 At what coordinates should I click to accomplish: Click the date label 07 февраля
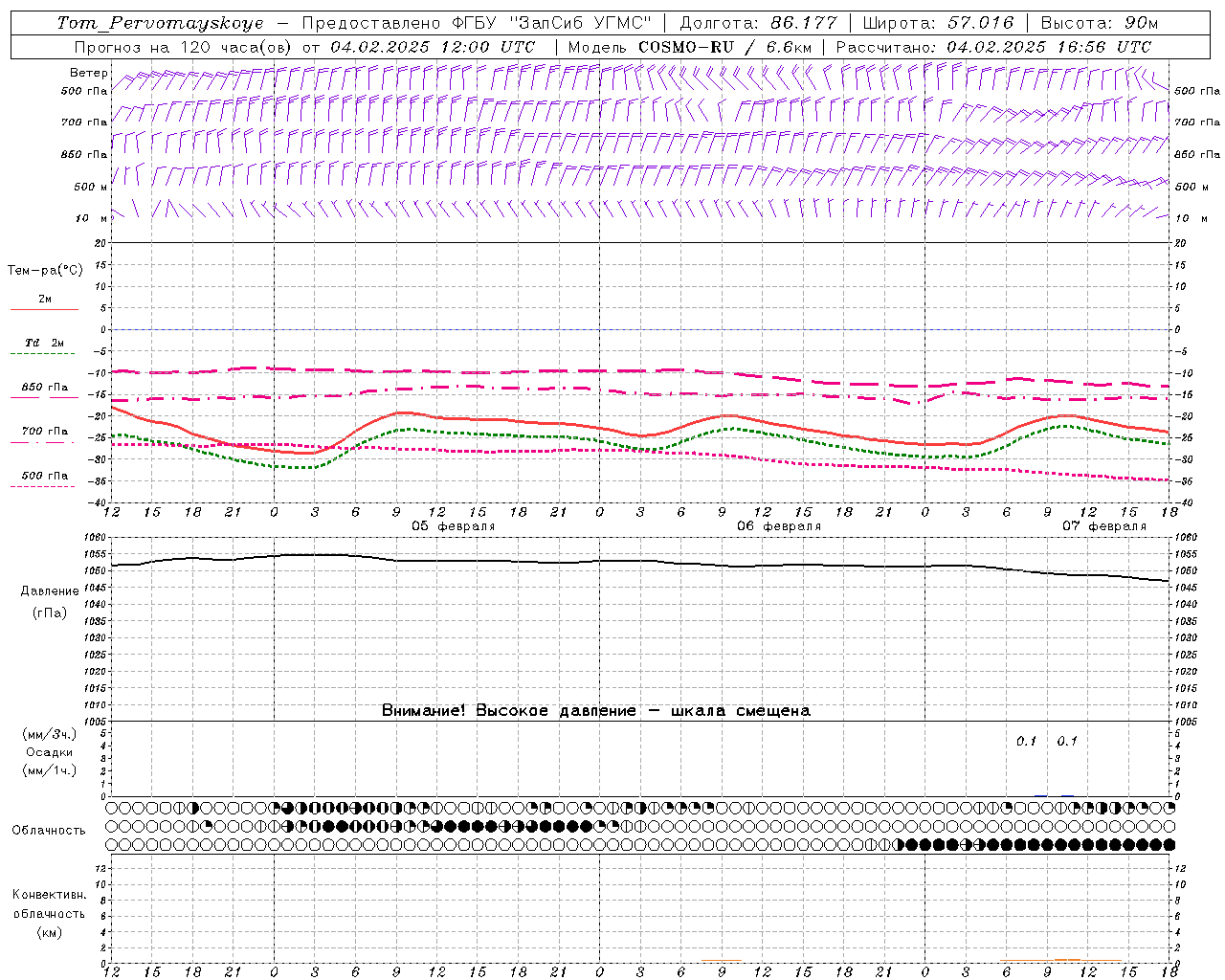pyautogui.click(x=1104, y=526)
